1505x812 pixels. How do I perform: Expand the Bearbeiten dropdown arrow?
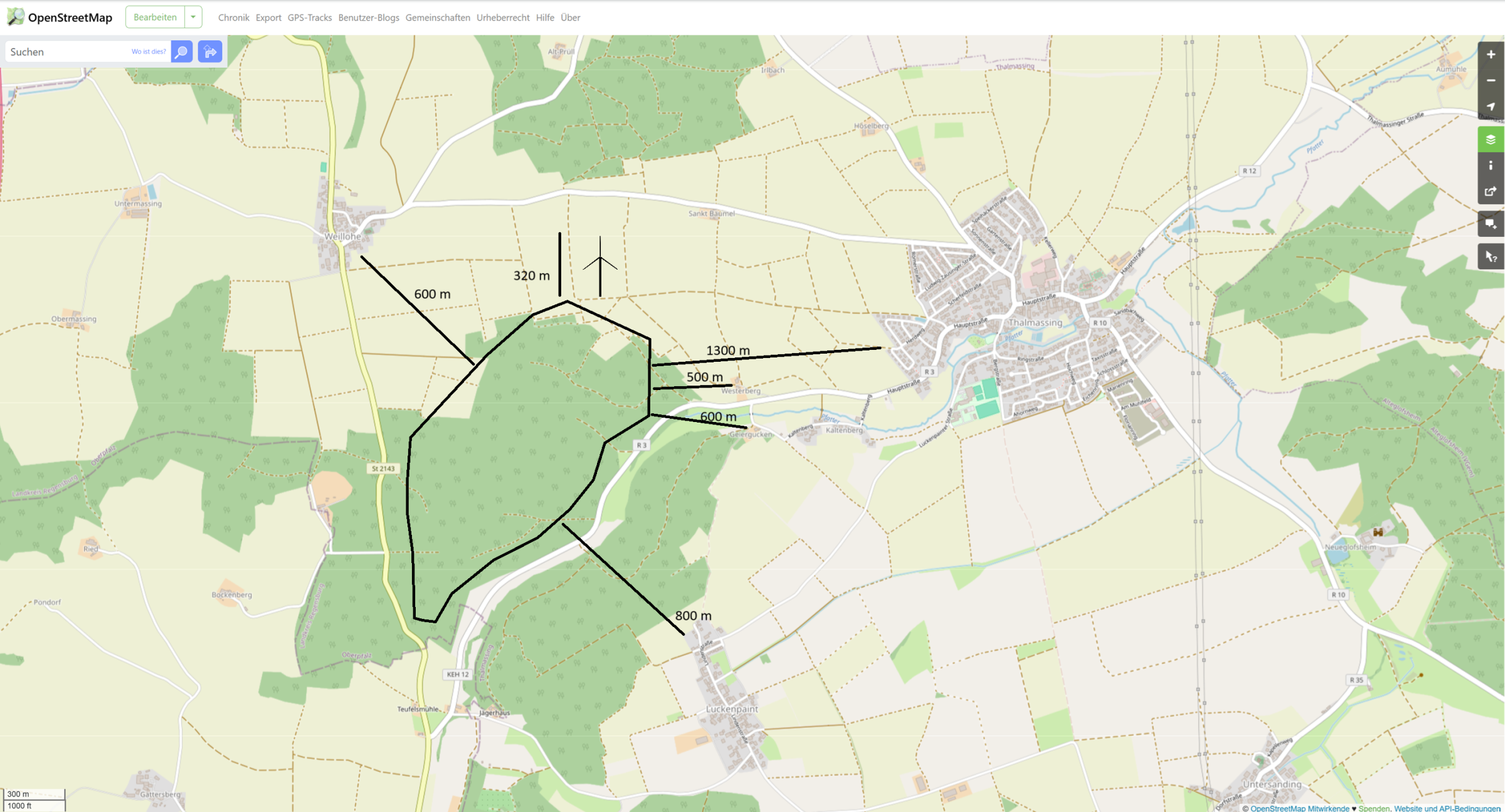(x=193, y=17)
